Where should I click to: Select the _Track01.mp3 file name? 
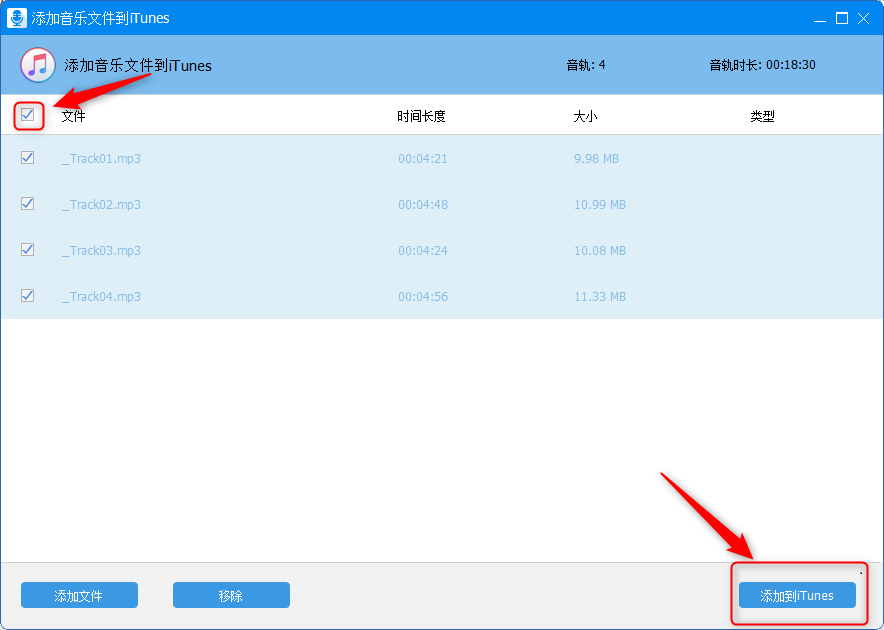[101, 158]
